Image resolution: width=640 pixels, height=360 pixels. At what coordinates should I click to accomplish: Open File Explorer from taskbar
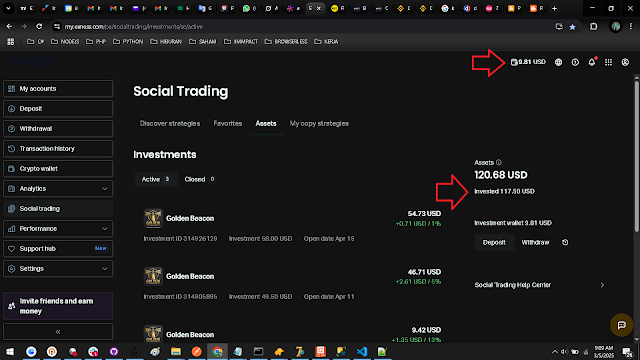(x=176, y=351)
